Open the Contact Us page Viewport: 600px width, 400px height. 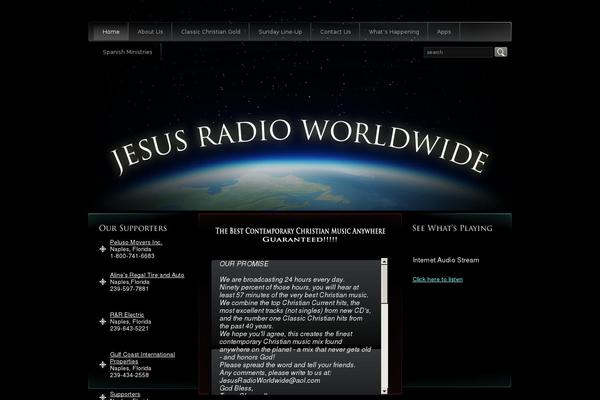click(335, 32)
